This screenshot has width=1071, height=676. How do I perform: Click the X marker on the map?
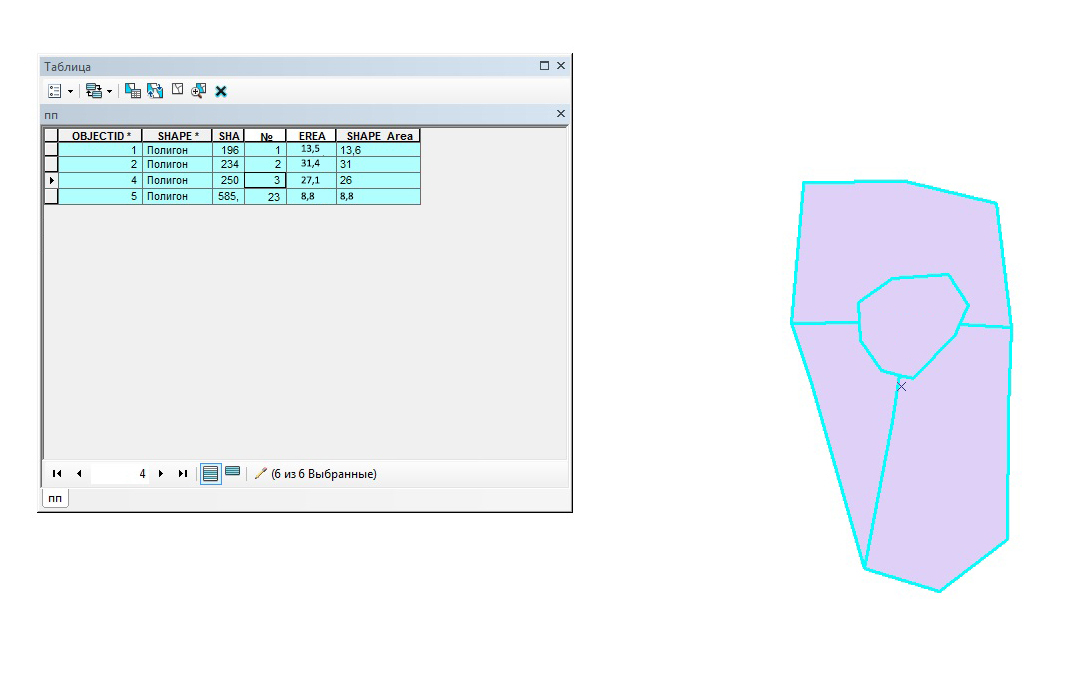pos(902,386)
